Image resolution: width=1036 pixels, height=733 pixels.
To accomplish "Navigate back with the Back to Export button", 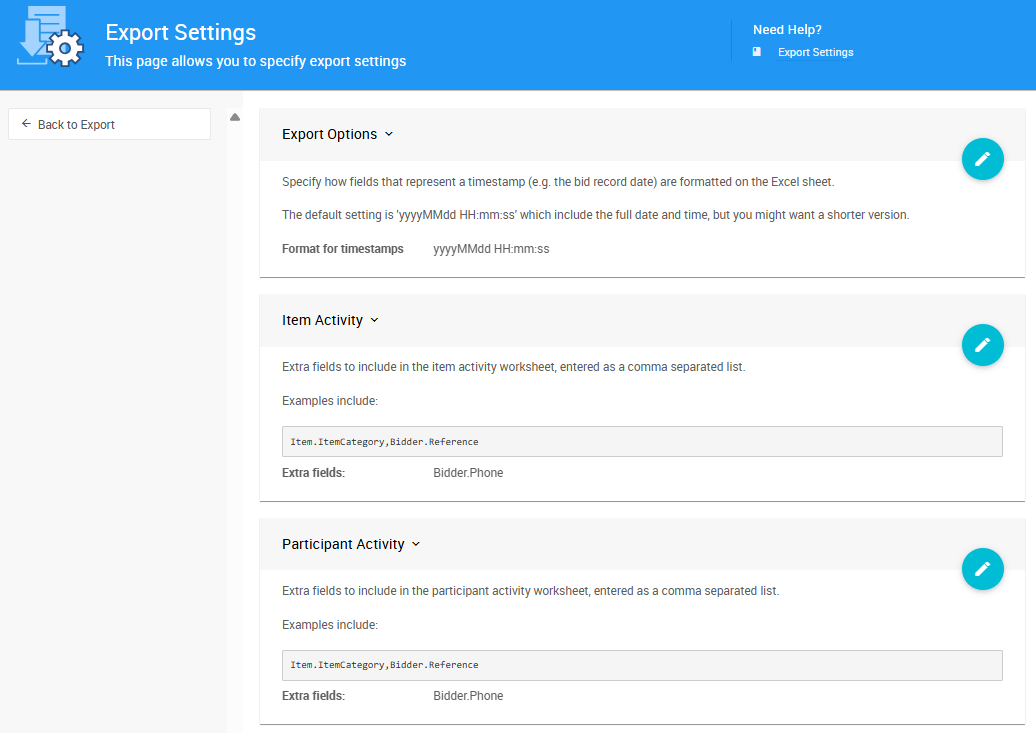I will [108, 123].
